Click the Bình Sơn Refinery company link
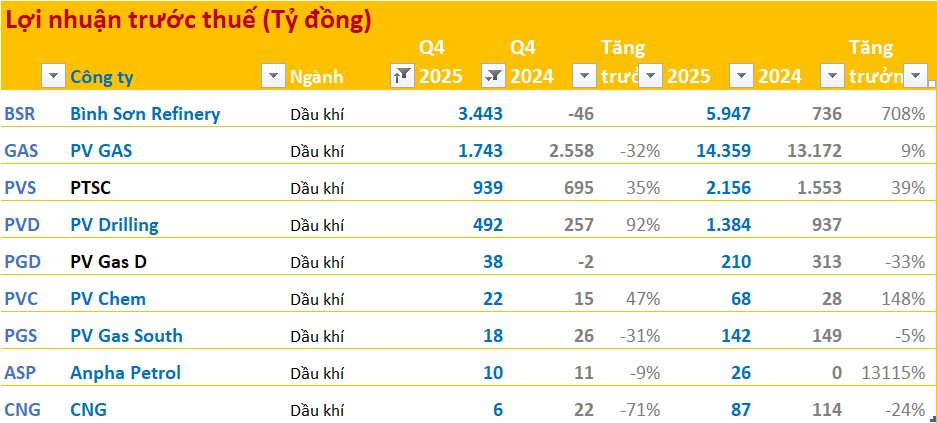937x423 pixels. pyautogui.click(x=145, y=114)
